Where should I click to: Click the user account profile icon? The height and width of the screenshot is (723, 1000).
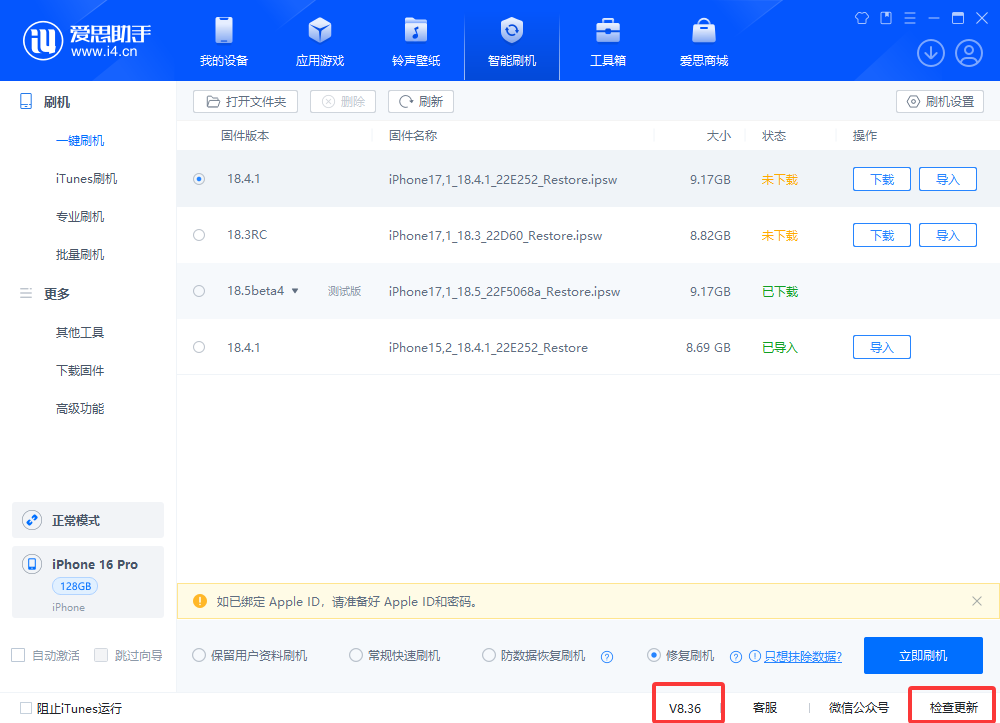coord(968,53)
